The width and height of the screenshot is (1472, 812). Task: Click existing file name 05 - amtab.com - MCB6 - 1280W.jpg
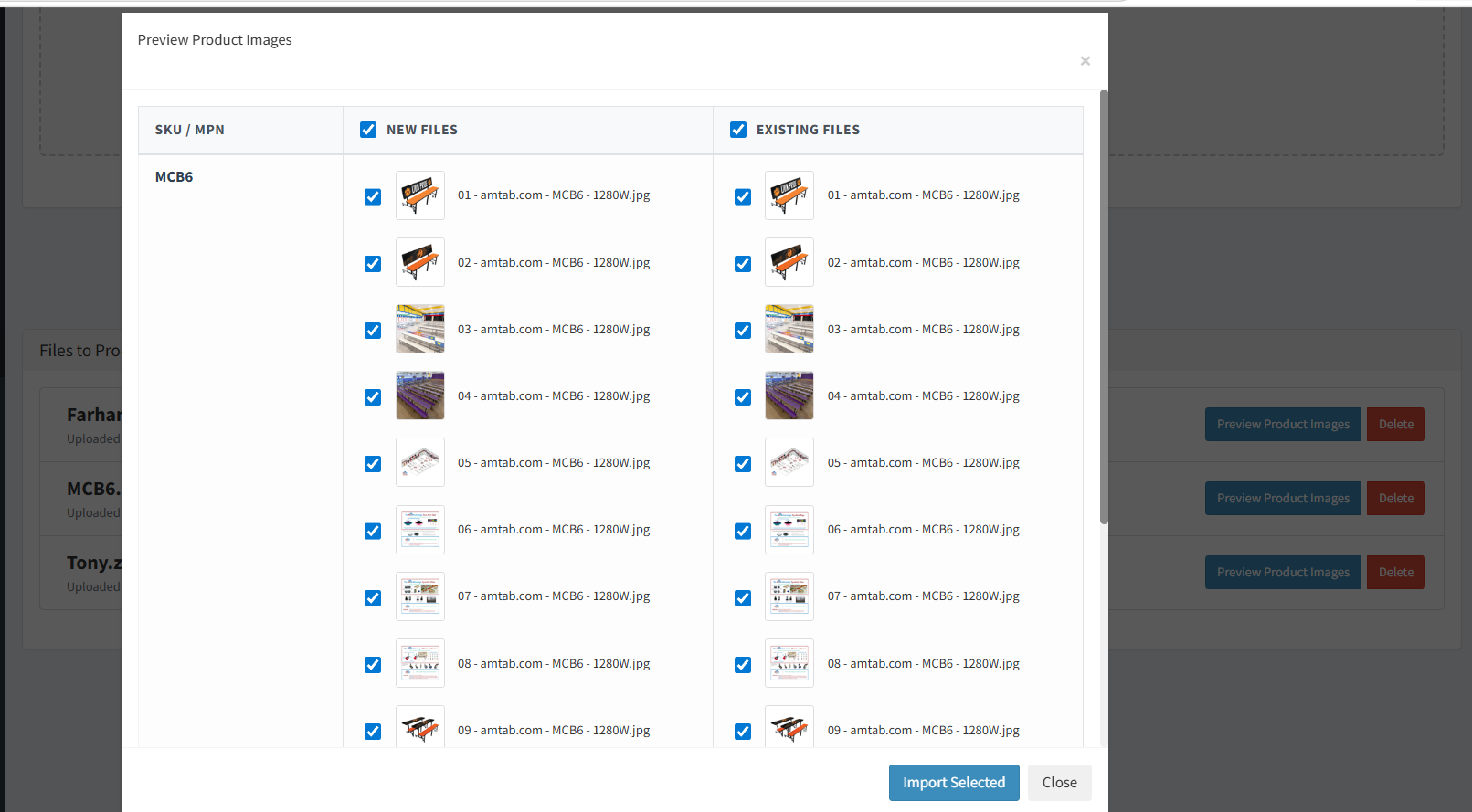point(924,463)
